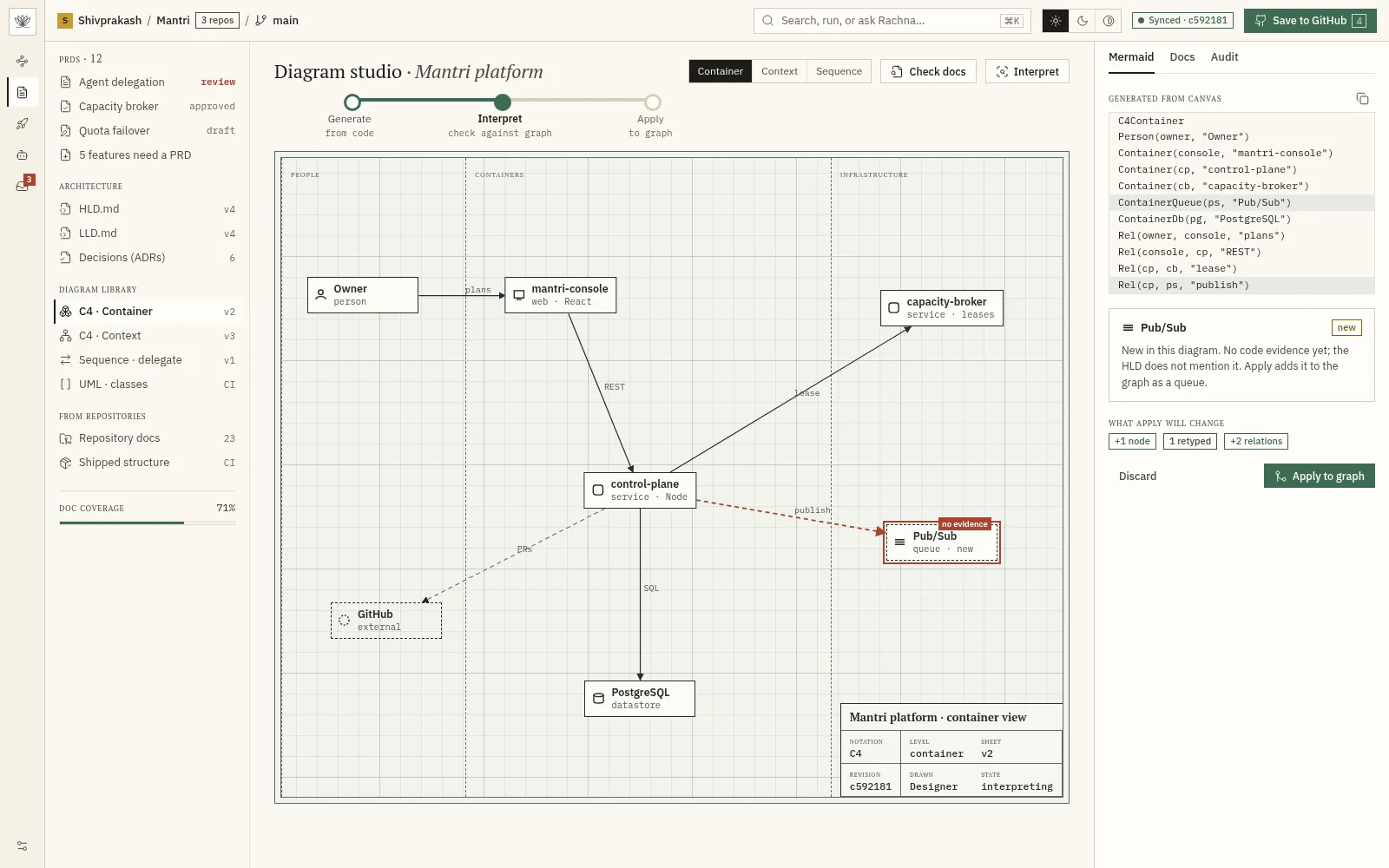Click Save to GitHub button

(x=1310, y=21)
